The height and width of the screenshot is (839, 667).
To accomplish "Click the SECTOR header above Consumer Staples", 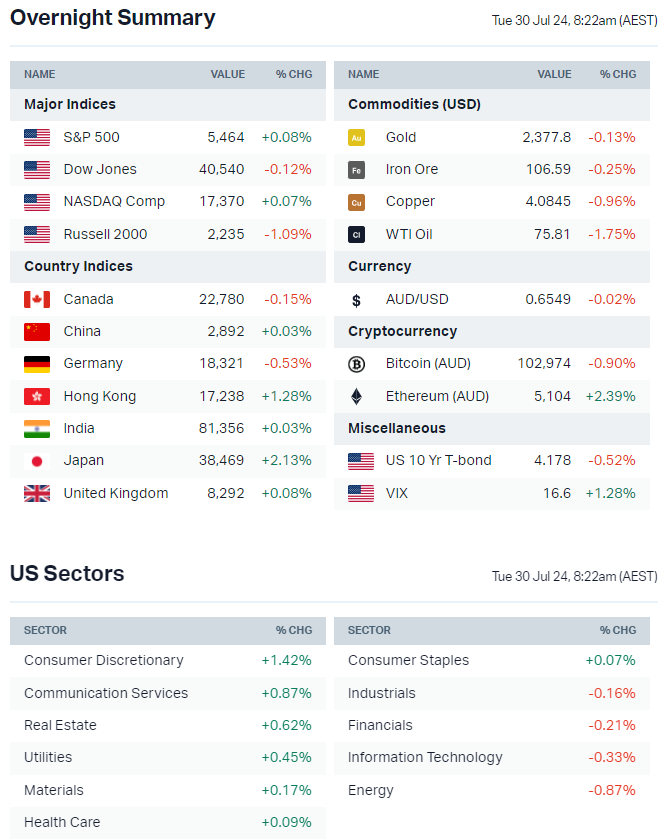I will tap(369, 630).
